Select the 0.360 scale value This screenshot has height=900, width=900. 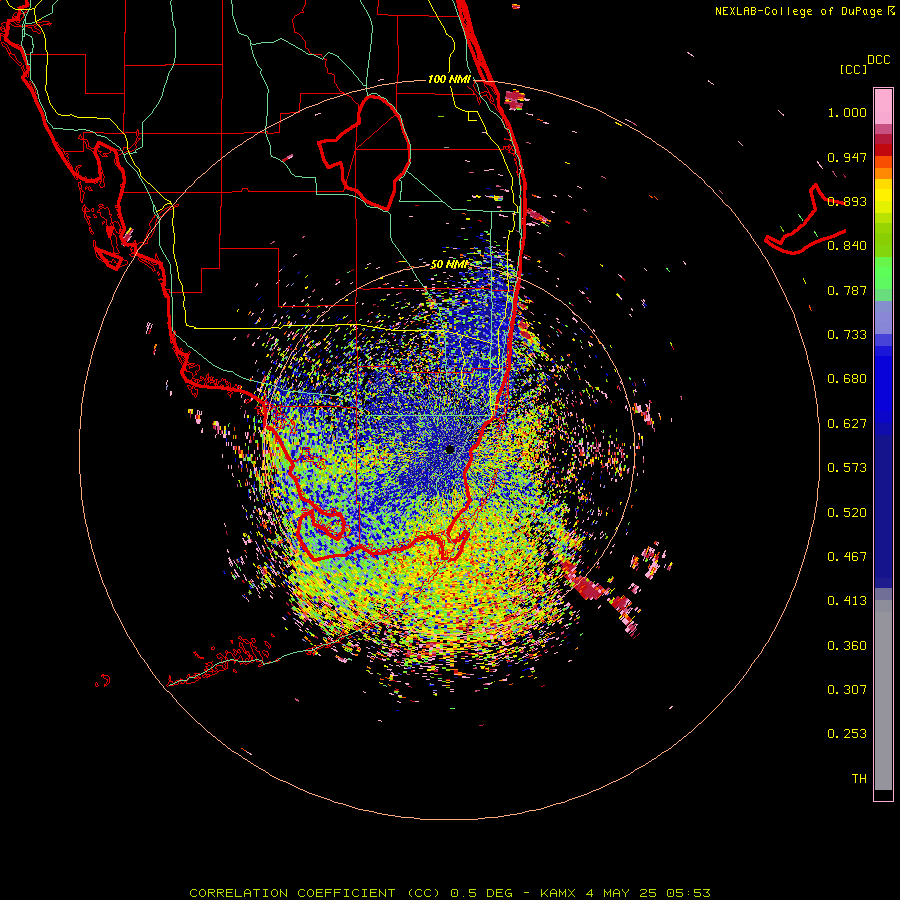pyautogui.click(x=847, y=646)
